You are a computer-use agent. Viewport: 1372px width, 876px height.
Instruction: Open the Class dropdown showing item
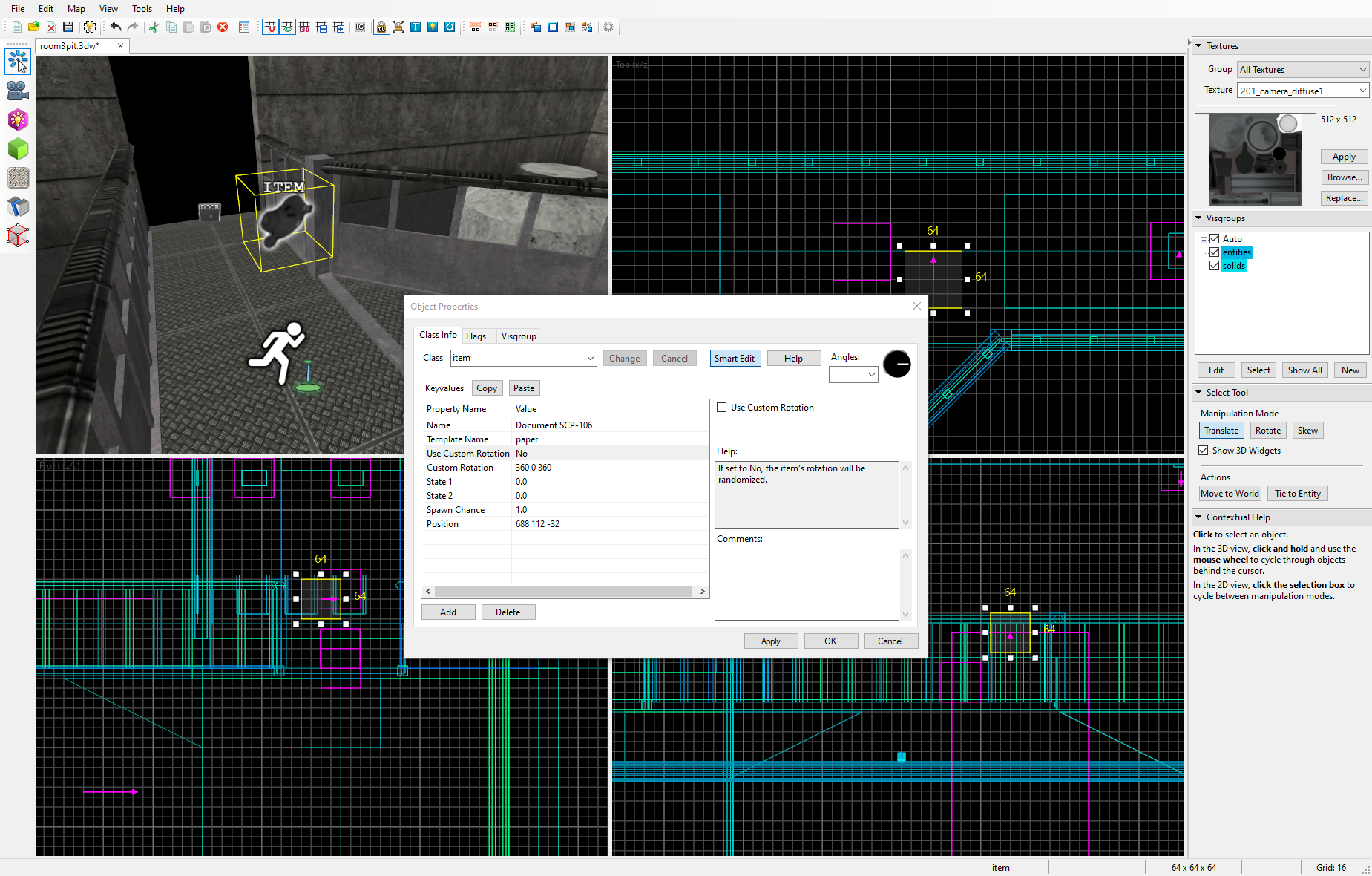tap(590, 359)
